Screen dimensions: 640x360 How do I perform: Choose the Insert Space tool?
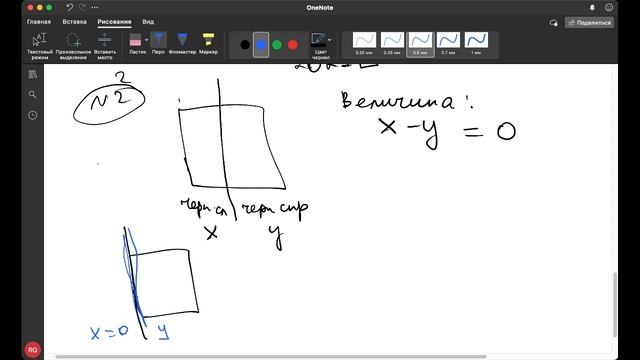[x=105, y=46]
